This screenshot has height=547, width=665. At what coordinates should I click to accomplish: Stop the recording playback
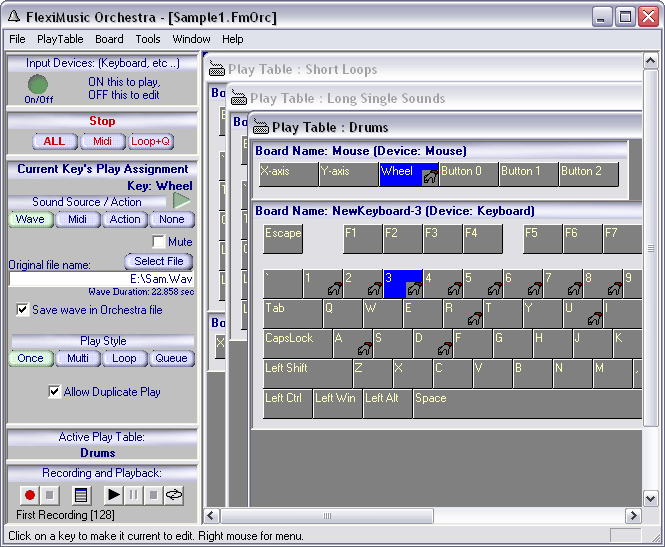[x=154, y=495]
